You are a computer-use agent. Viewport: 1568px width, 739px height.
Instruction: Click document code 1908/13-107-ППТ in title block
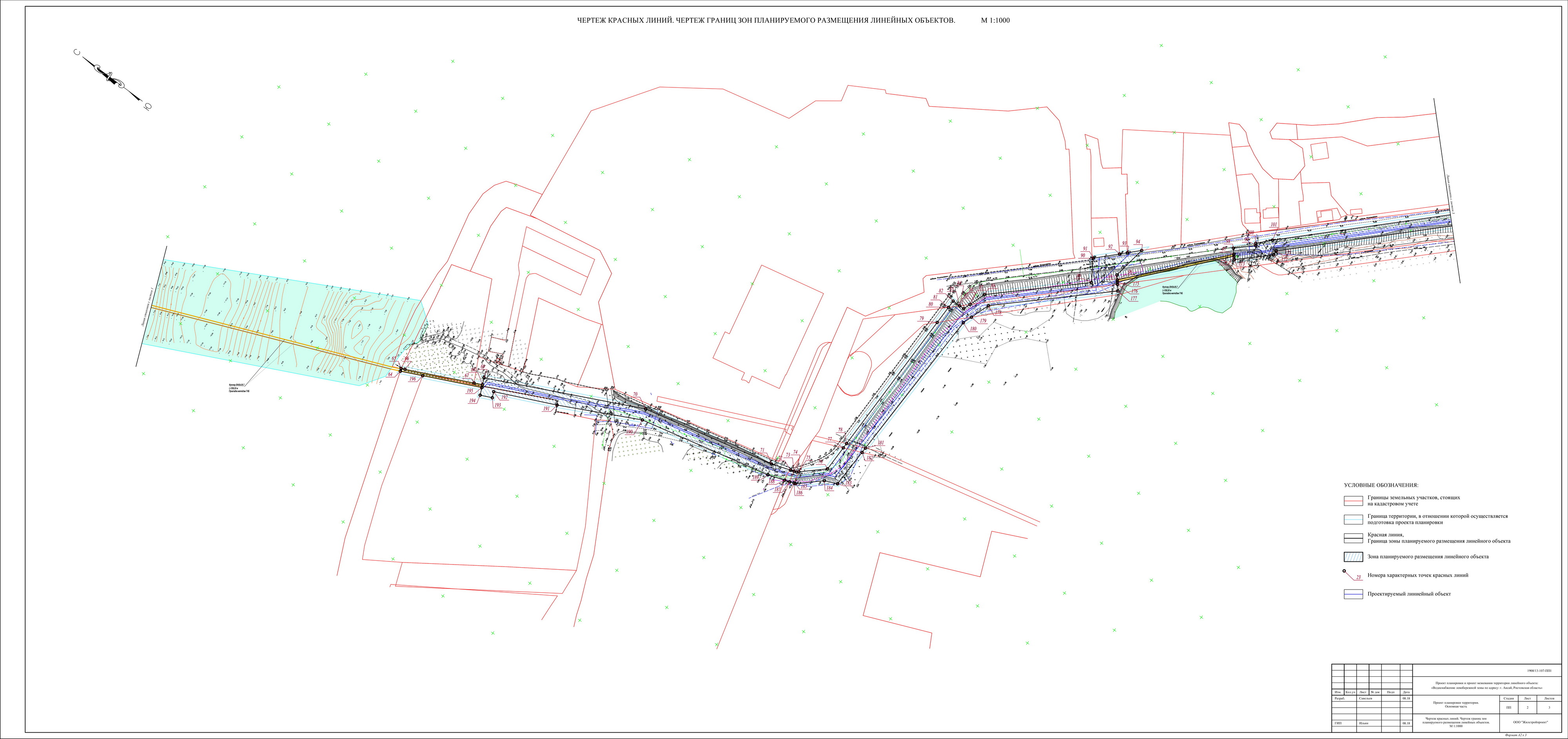coord(1539,670)
